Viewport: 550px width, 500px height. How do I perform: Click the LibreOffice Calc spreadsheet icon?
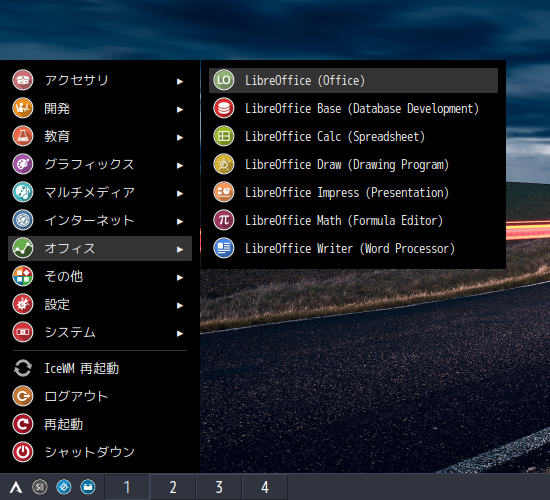224,136
